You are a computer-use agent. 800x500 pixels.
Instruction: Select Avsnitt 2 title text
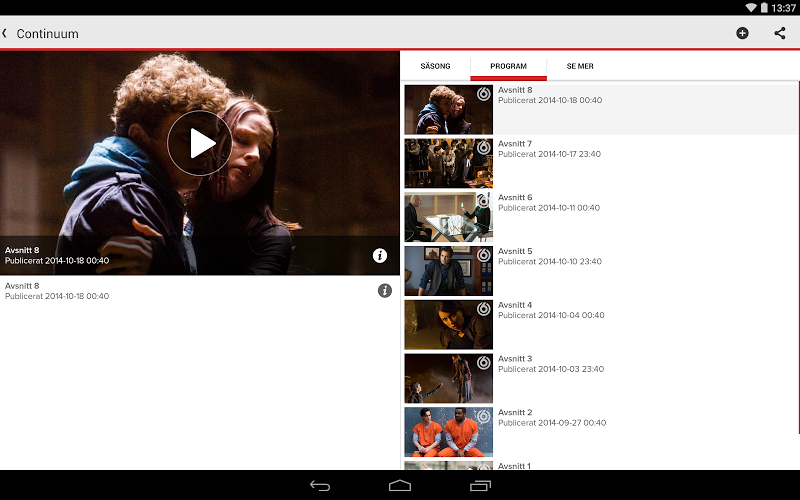click(x=515, y=412)
